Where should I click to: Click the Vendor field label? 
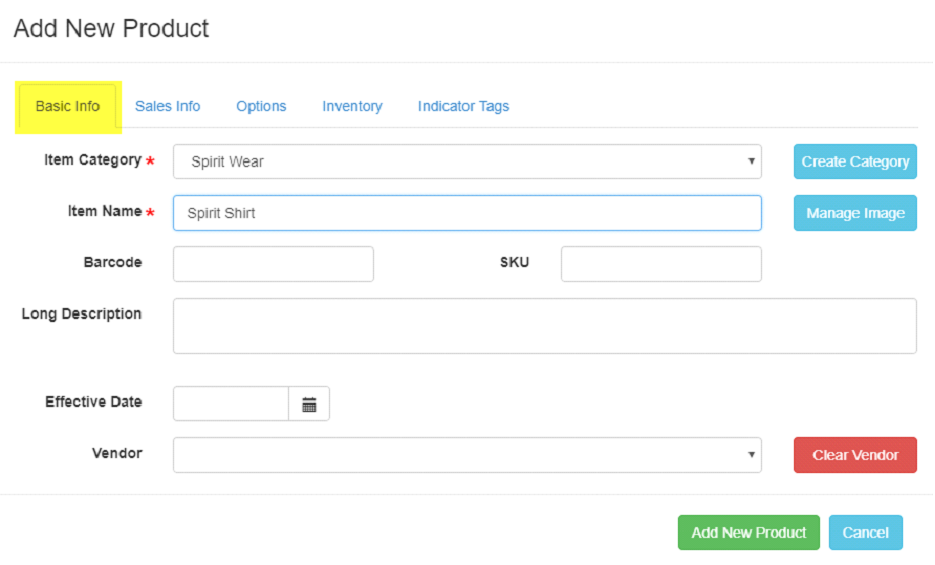117,453
